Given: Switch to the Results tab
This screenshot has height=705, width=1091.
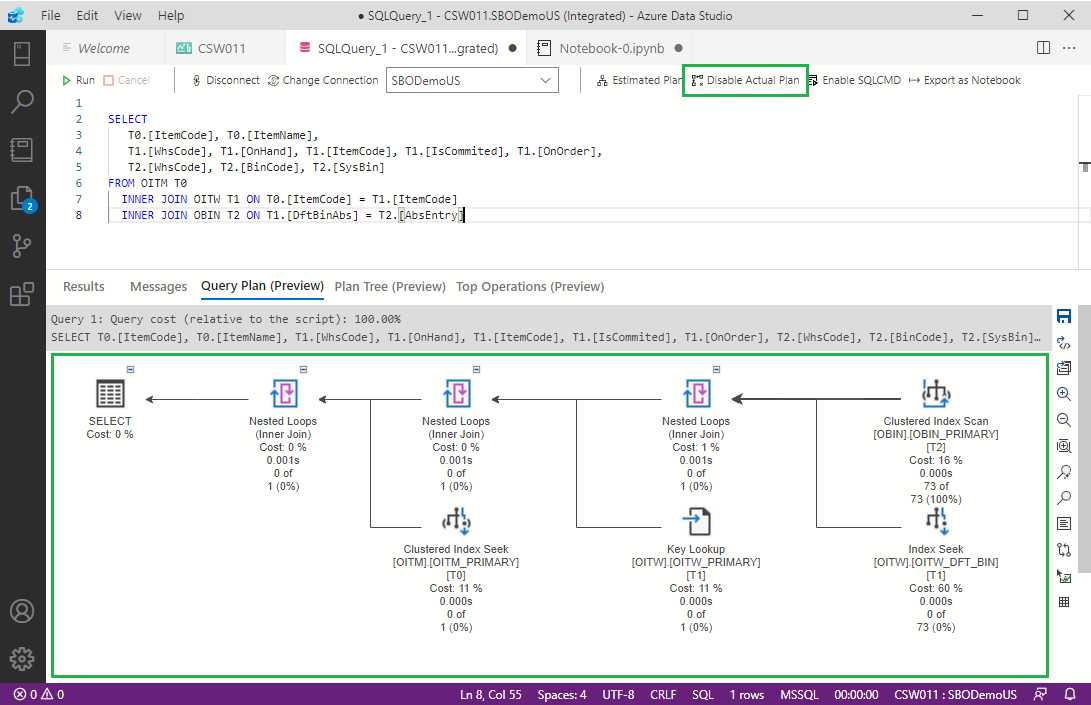Looking at the screenshot, I should [x=83, y=286].
